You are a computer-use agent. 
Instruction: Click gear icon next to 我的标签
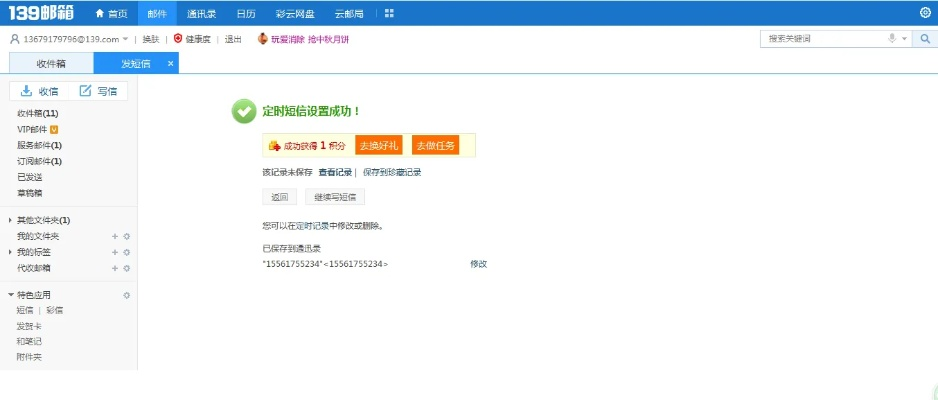point(127,252)
